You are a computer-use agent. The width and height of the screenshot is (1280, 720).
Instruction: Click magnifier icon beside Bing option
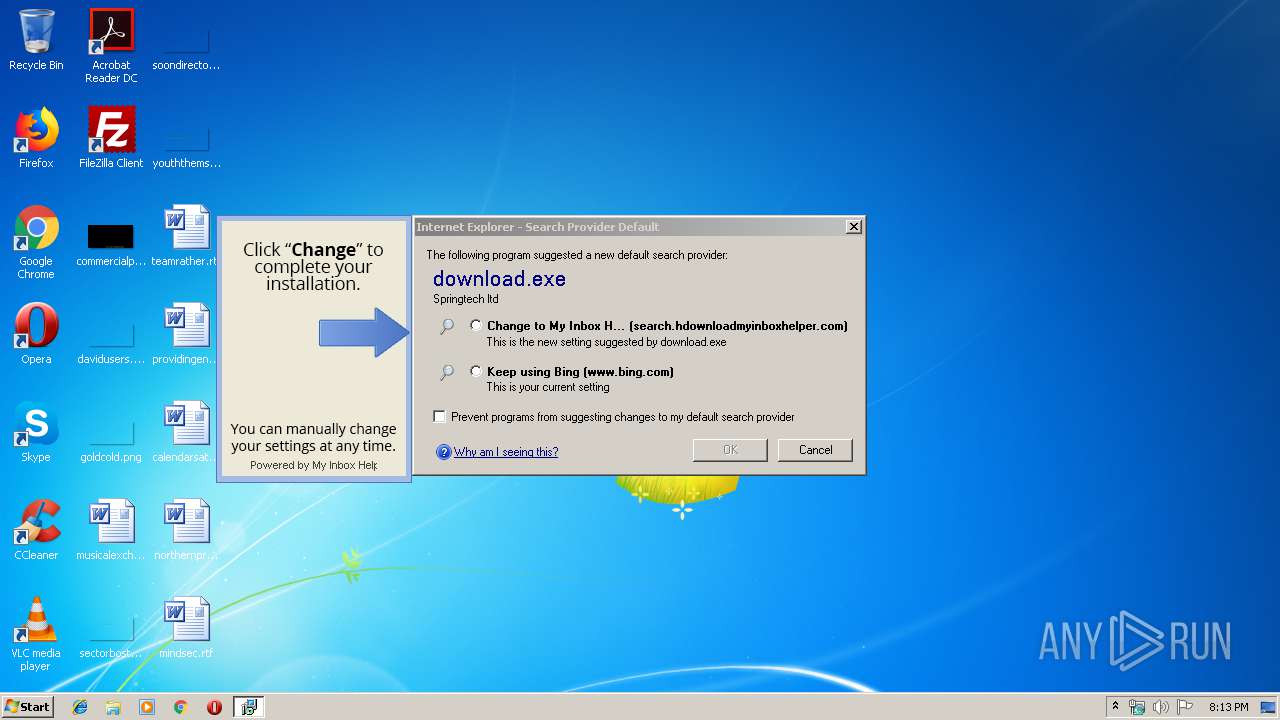pyautogui.click(x=447, y=372)
